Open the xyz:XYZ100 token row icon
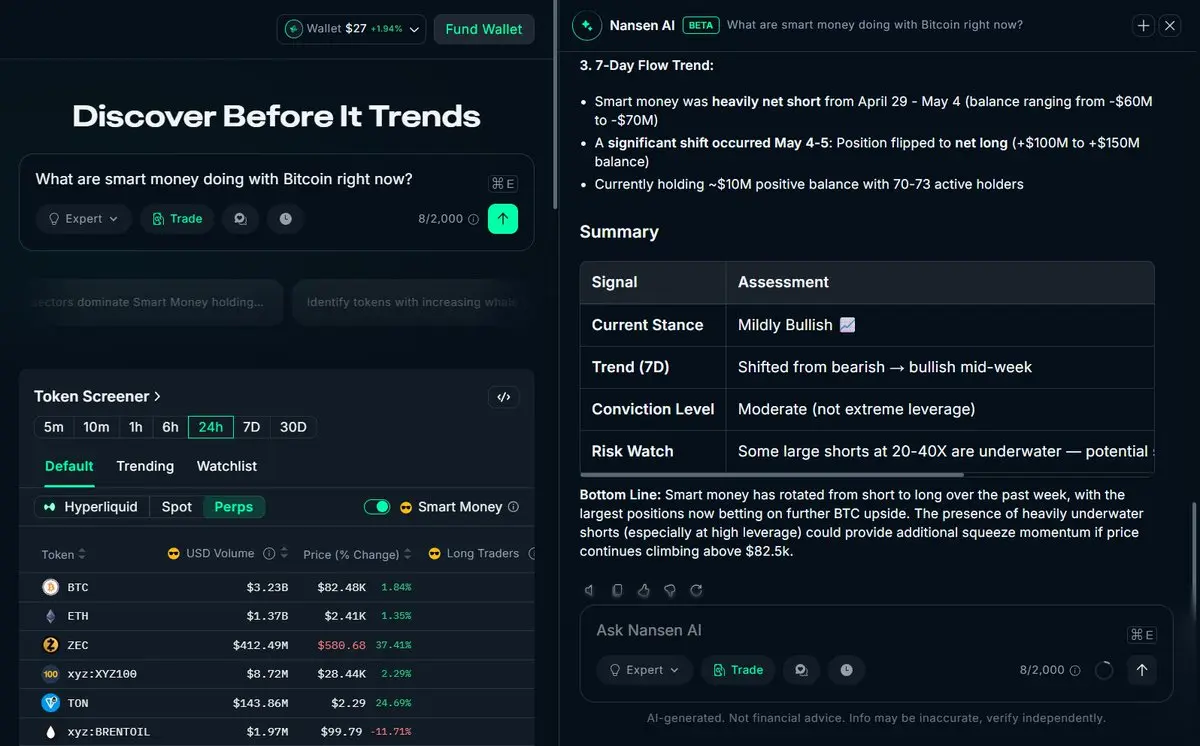Viewport: 1200px width, 746px height. point(50,674)
